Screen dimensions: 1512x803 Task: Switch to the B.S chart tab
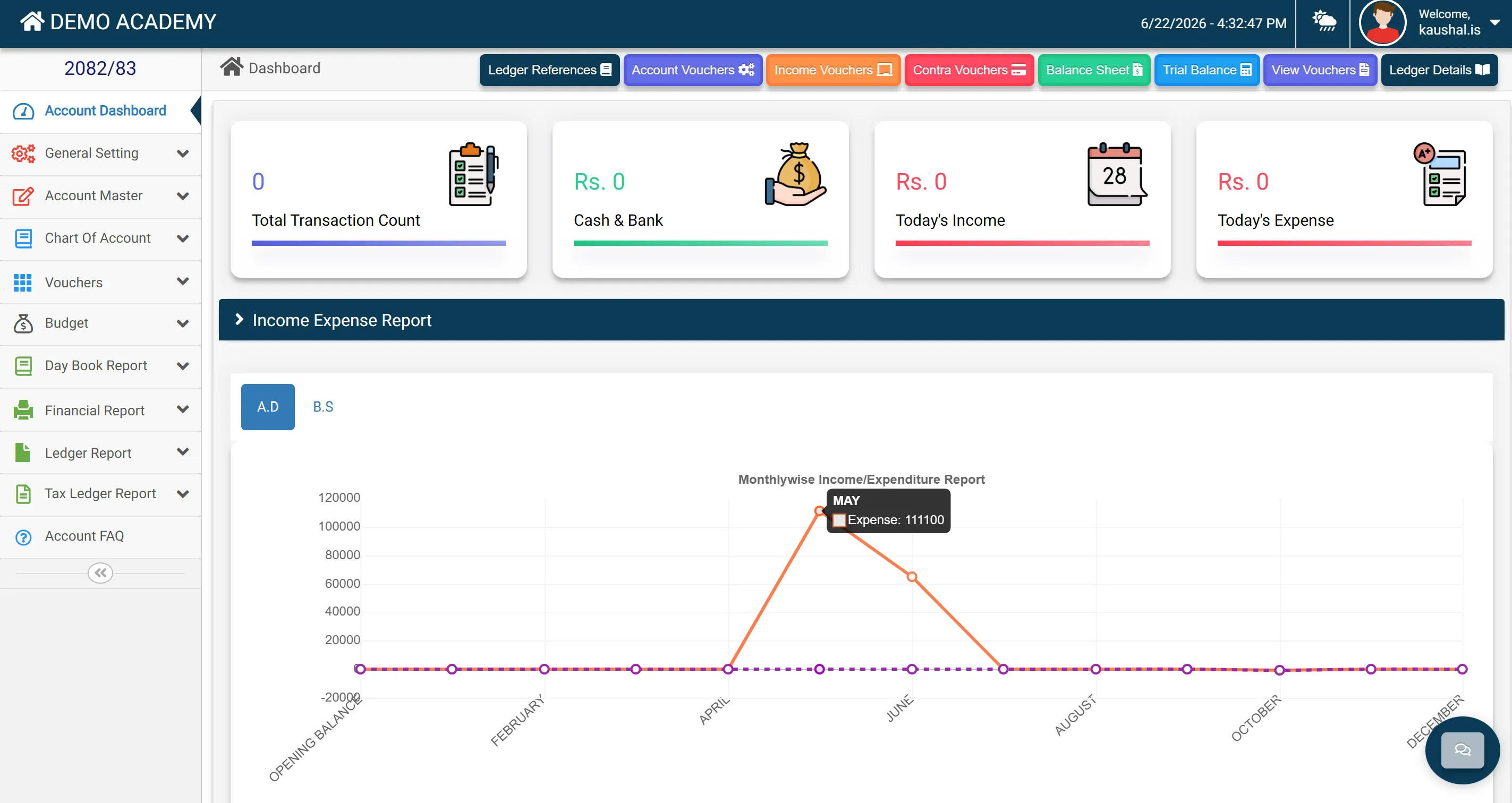click(x=323, y=406)
